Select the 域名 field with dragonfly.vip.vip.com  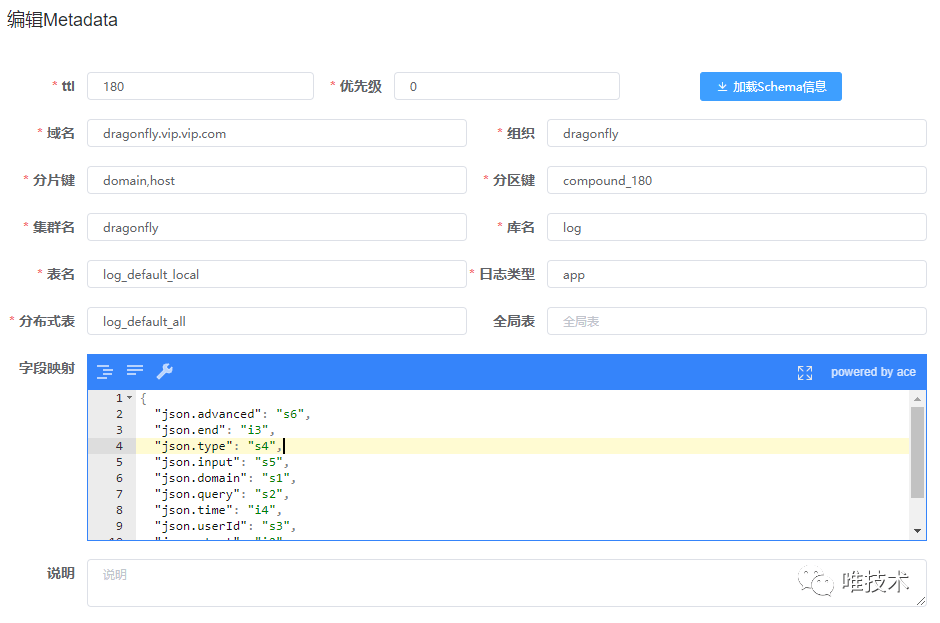tap(276, 134)
